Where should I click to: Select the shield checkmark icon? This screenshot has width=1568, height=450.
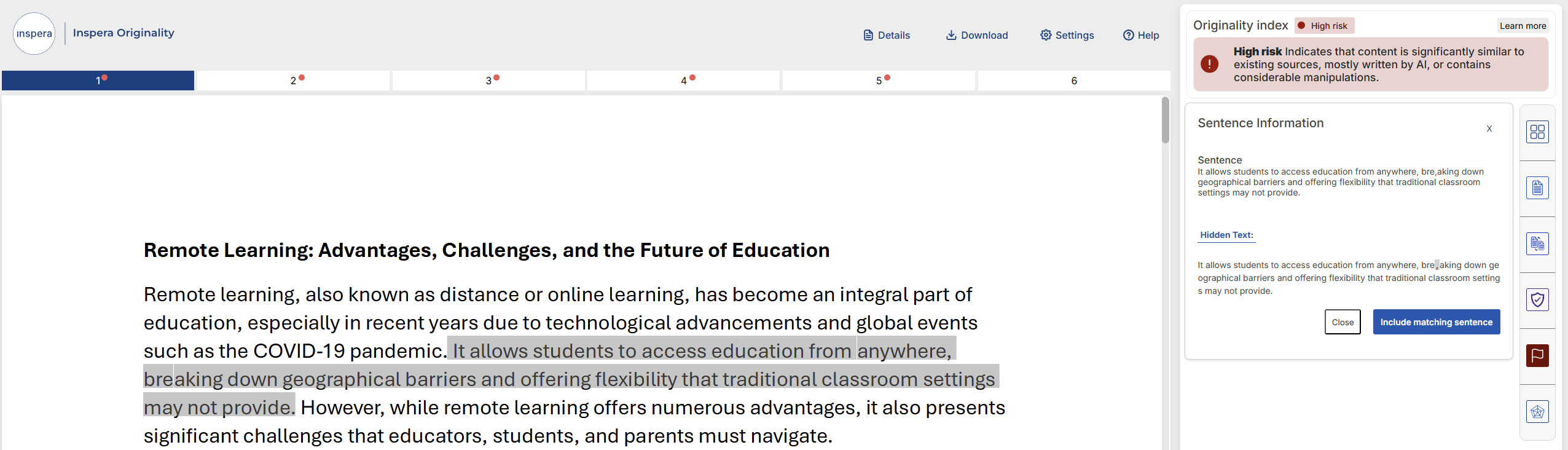[1537, 300]
